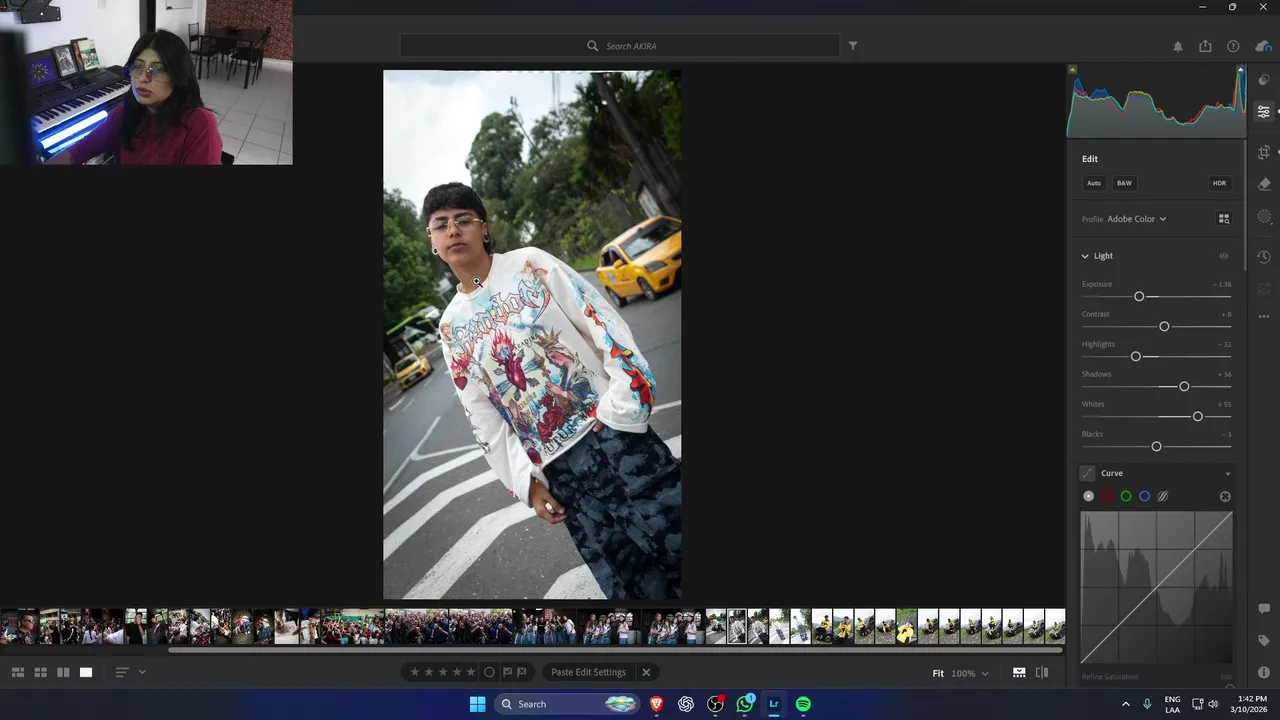
Task: Switch to Compare view
Action: 63,672
